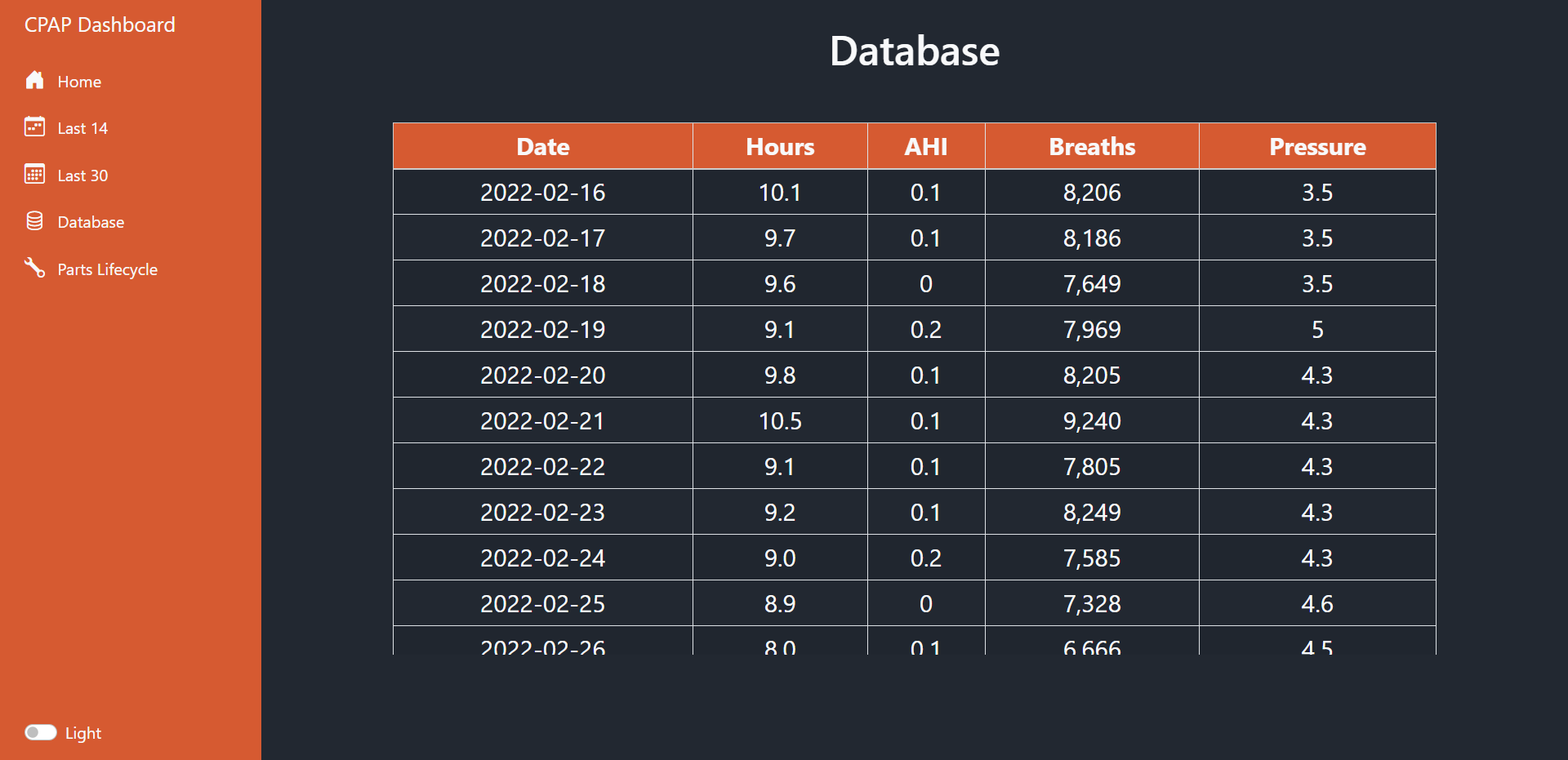Click the Pressure column header
The image size is (1568, 760).
(x=1317, y=146)
